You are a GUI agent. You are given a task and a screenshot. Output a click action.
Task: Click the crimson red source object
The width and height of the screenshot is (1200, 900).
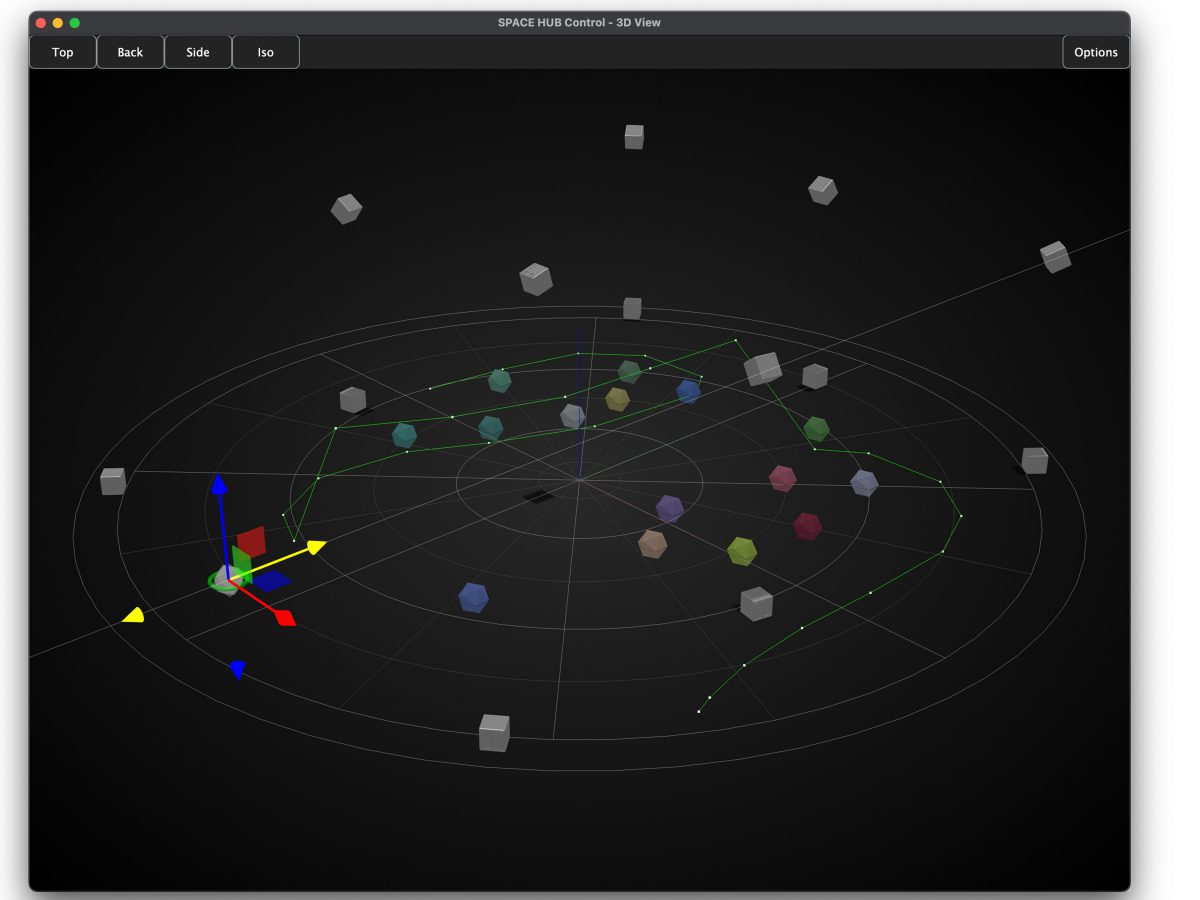pos(807,526)
